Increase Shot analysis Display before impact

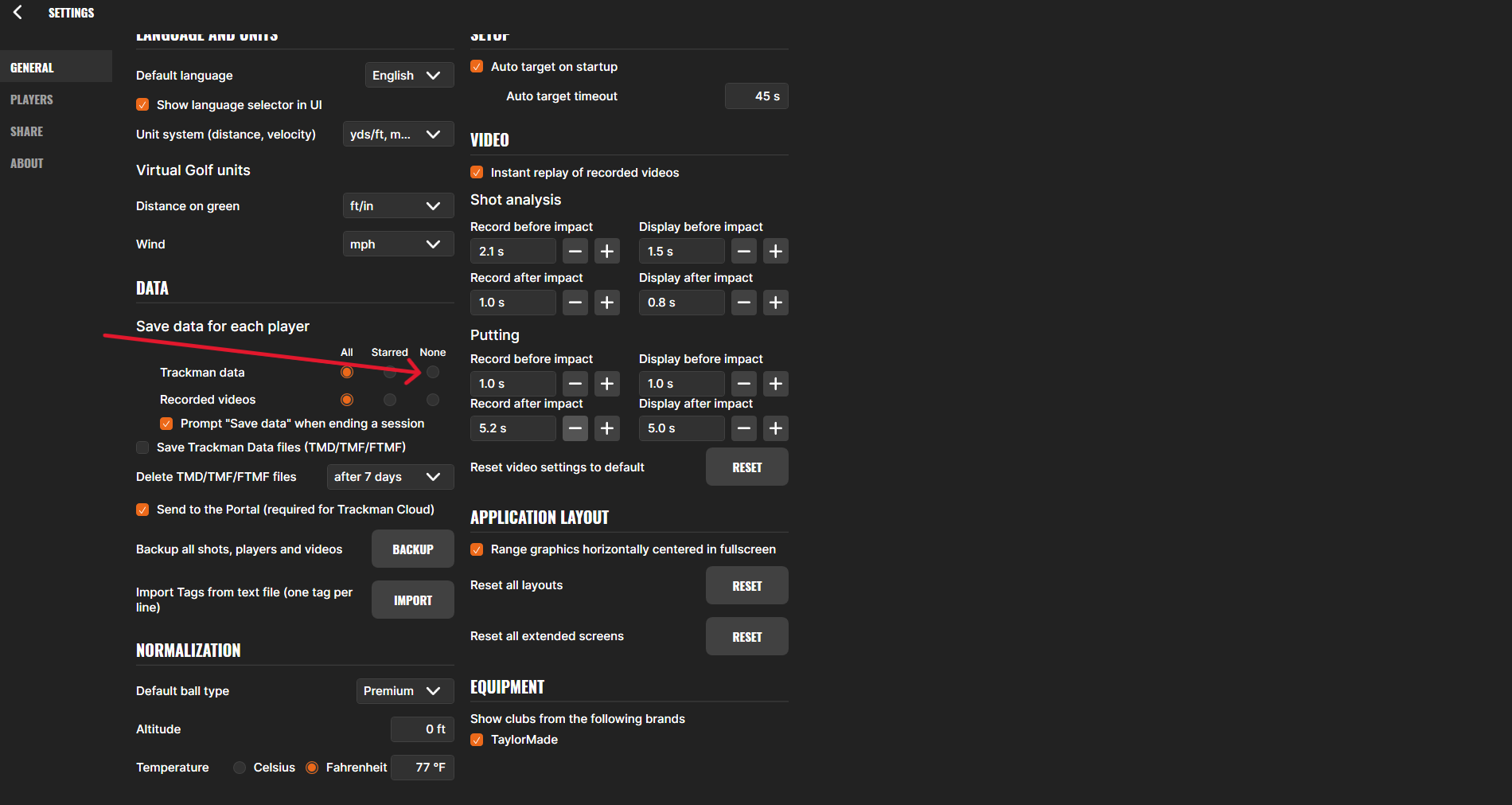(776, 252)
